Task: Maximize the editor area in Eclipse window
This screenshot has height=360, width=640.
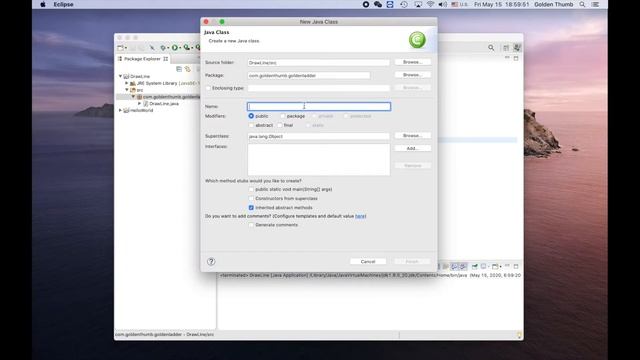Action: [x=516, y=58]
